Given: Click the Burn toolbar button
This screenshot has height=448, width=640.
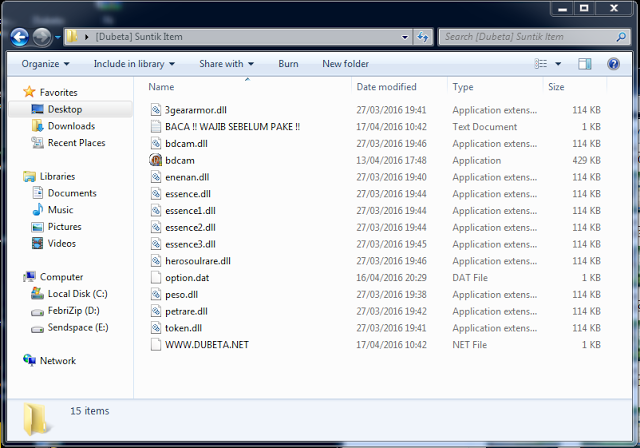Looking at the screenshot, I should coord(288,64).
